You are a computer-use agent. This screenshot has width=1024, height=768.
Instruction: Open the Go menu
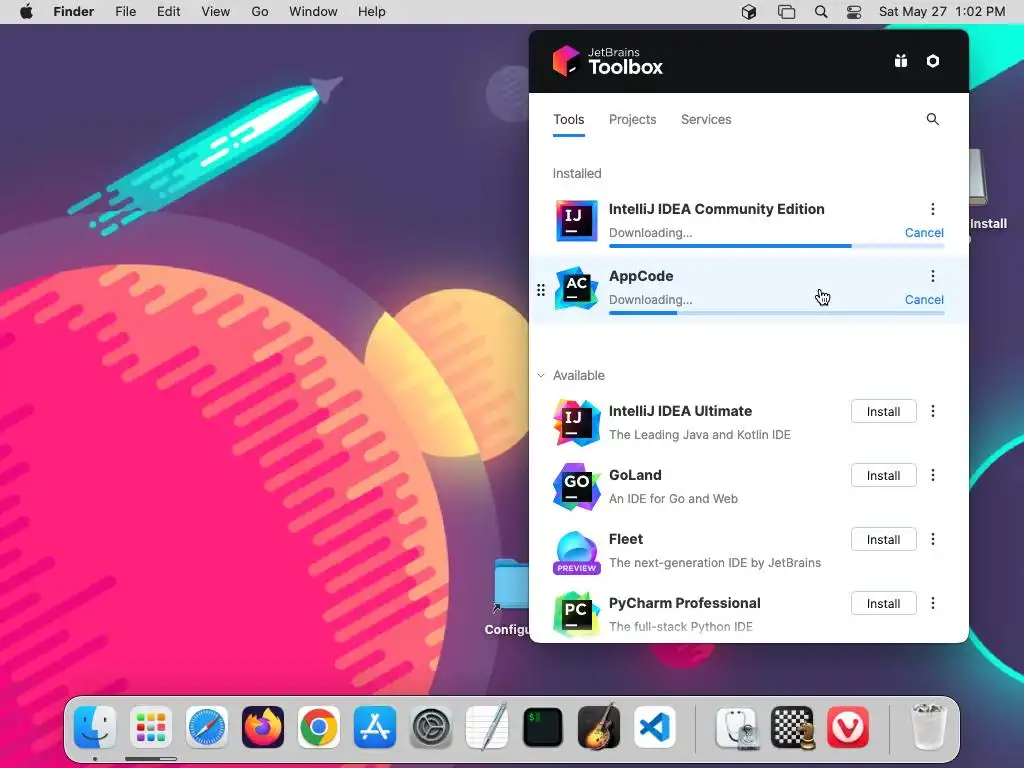coord(260,12)
